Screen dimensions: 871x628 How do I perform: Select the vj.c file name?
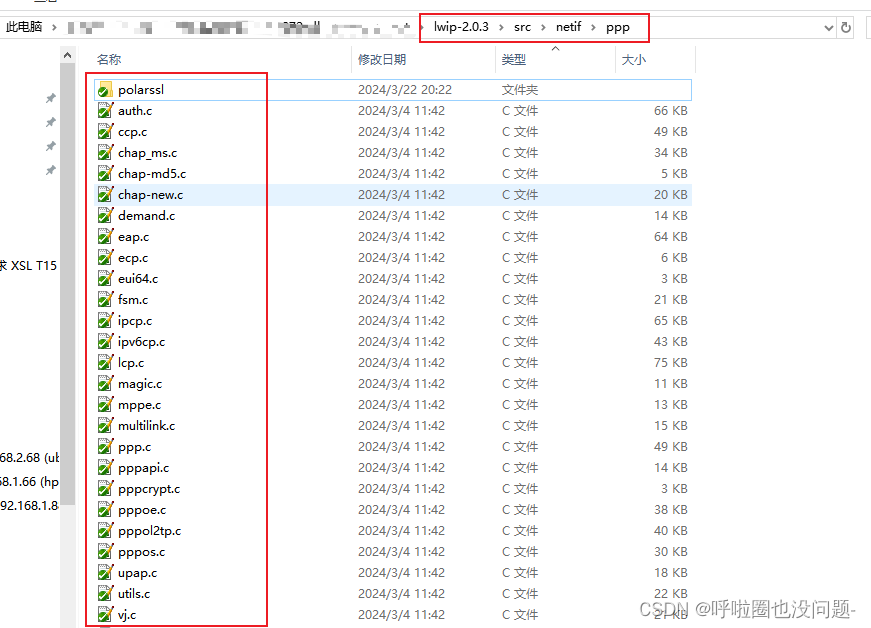(127, 615)
